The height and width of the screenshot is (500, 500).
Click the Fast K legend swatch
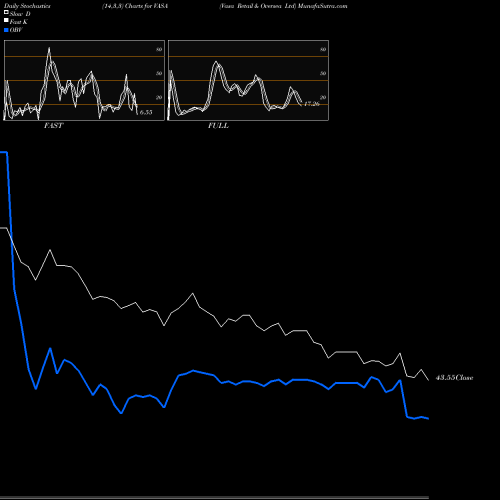(x=6, y=20)
